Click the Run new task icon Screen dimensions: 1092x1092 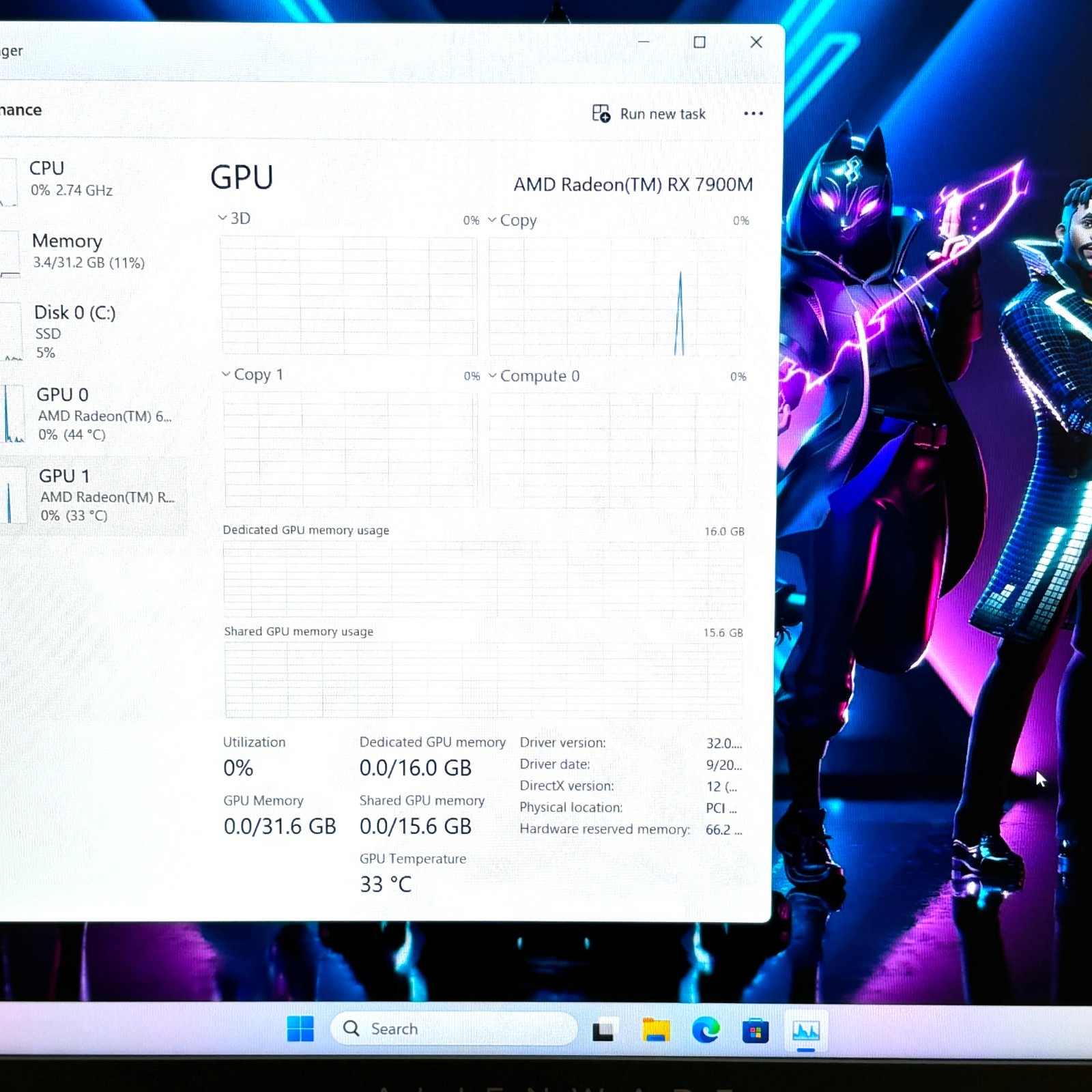coord(601,113)
